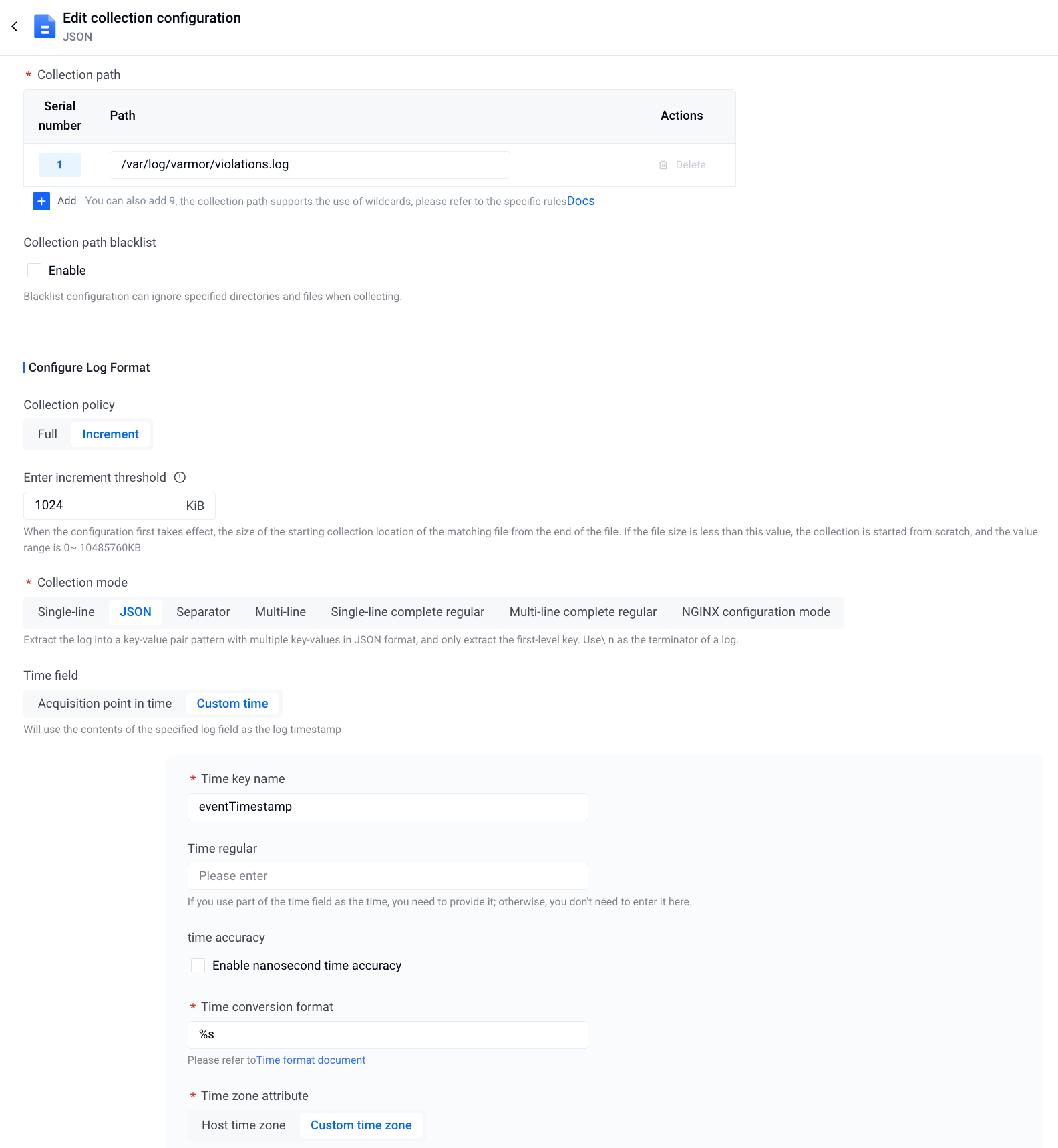Click the Time regular input field
Screen dimensions: 1058x1148
click(x=387, y=876)
